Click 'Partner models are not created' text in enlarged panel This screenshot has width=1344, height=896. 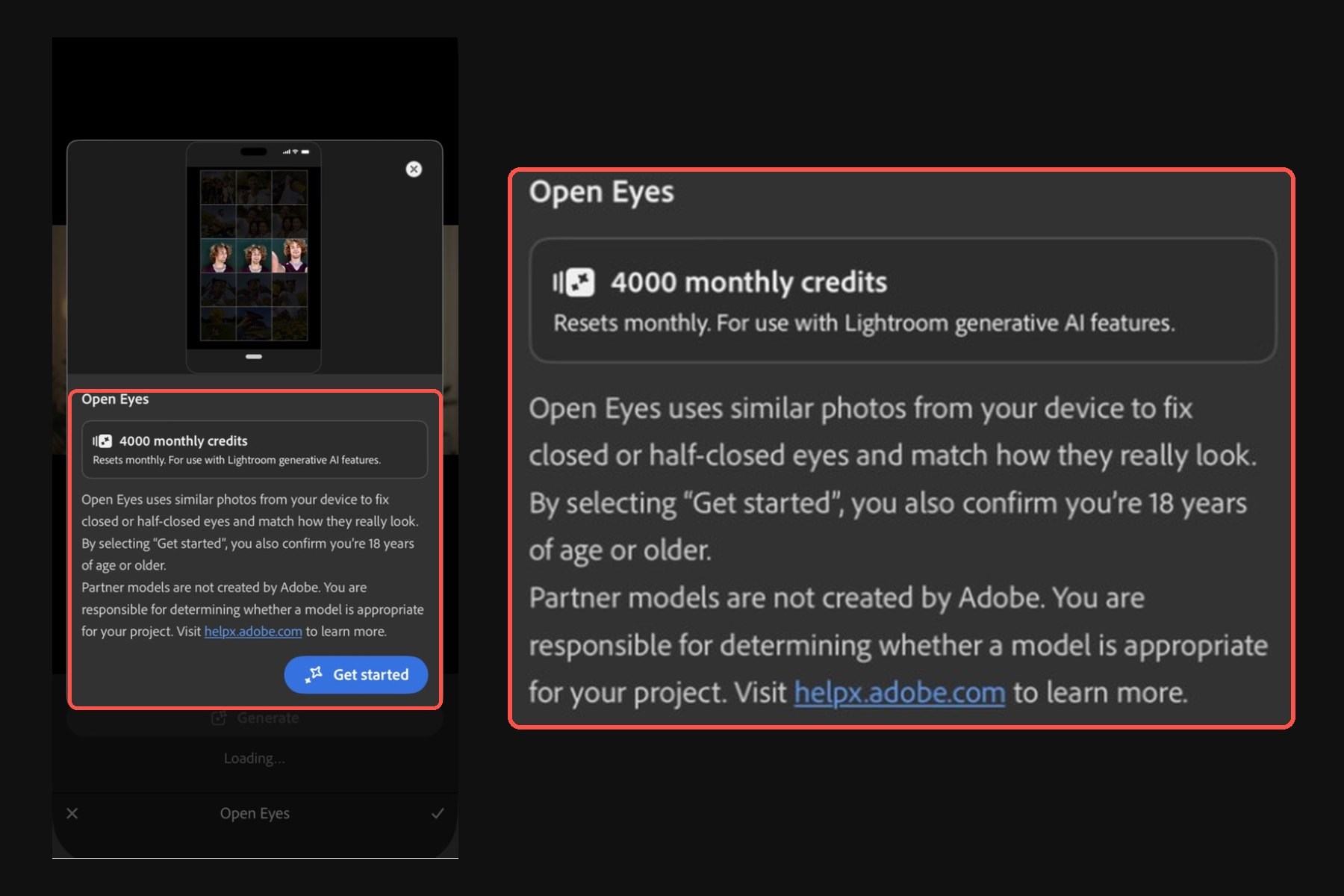(x=836, y=598)
